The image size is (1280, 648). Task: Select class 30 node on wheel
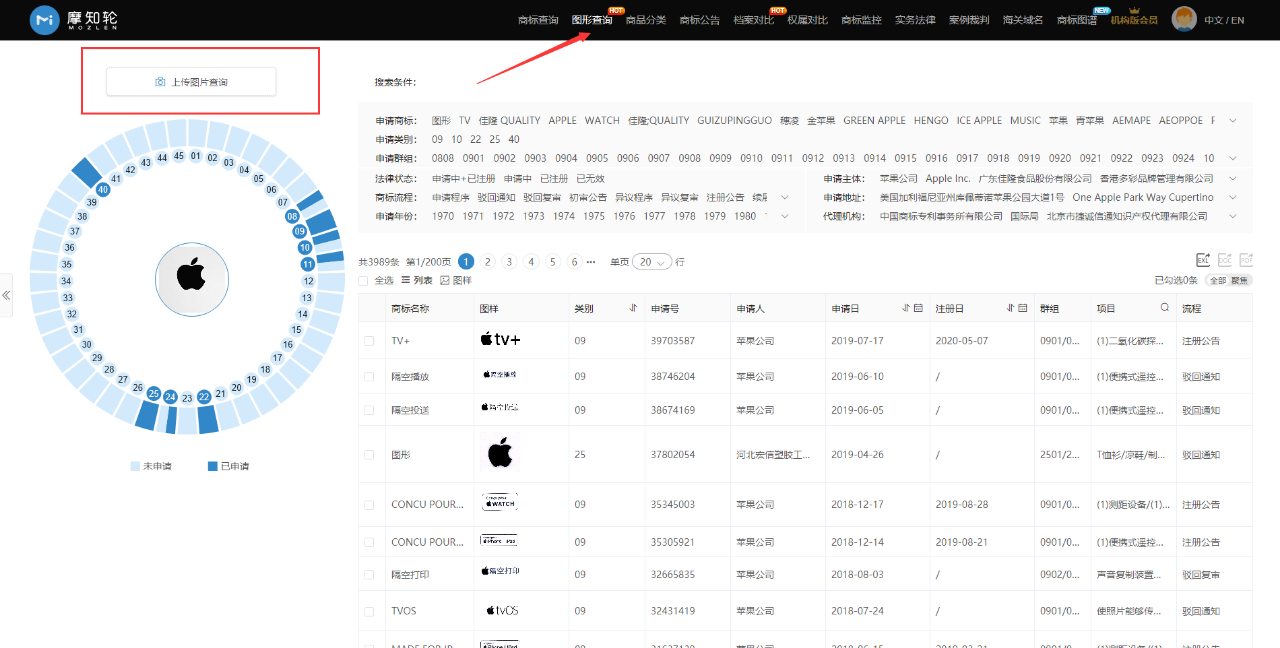[x=87, y=345]
